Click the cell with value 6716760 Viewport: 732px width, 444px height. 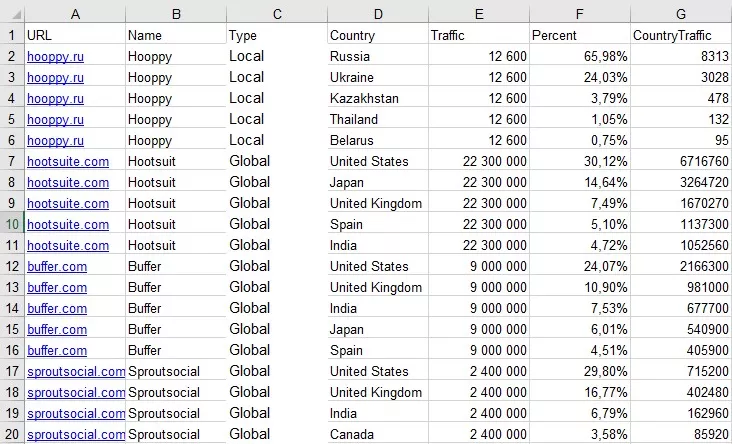tap(681, 162)
